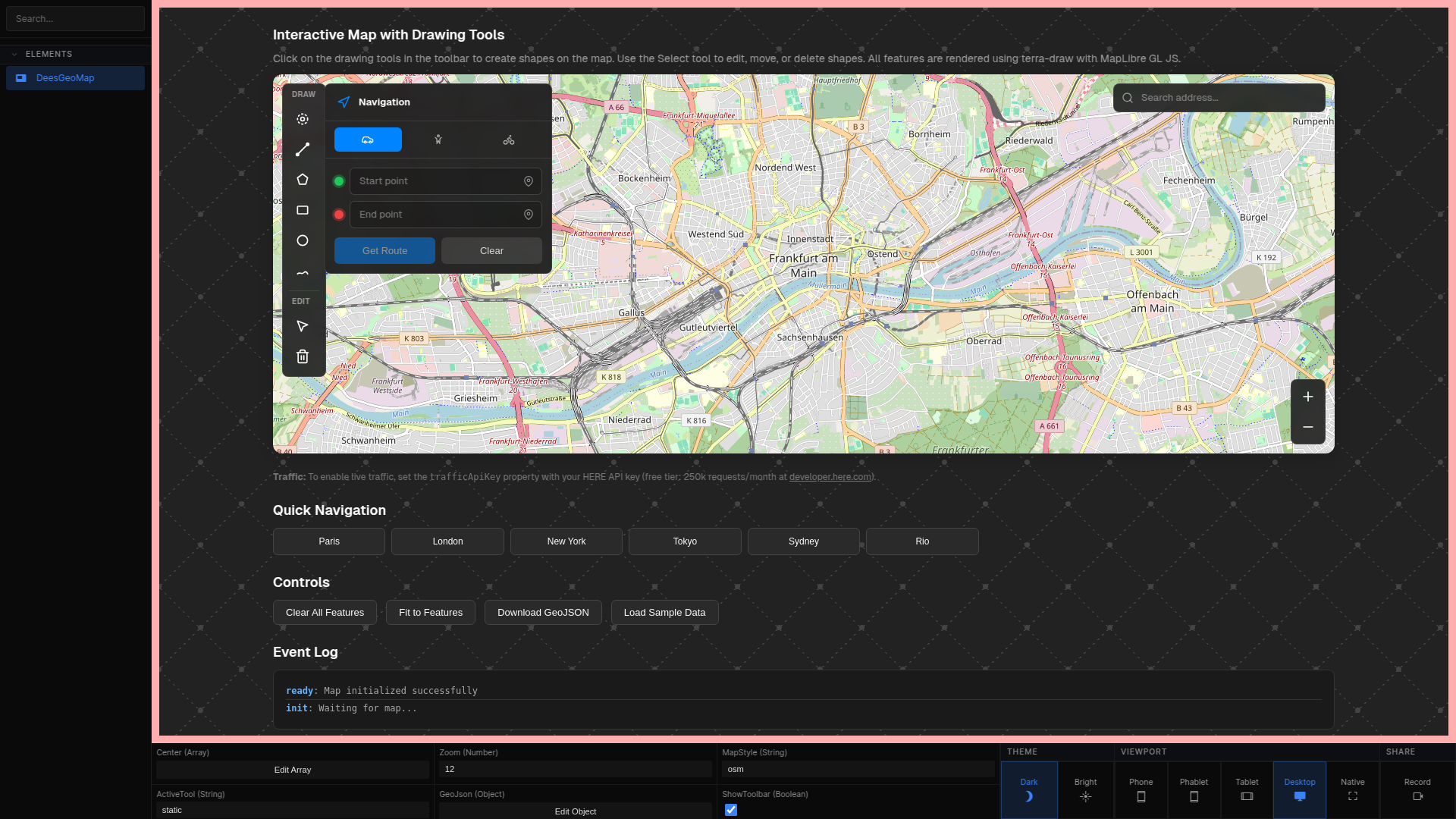Open the Center Edit Array editor
Screen dimensions: 1456x819
[x=293, y=770]
